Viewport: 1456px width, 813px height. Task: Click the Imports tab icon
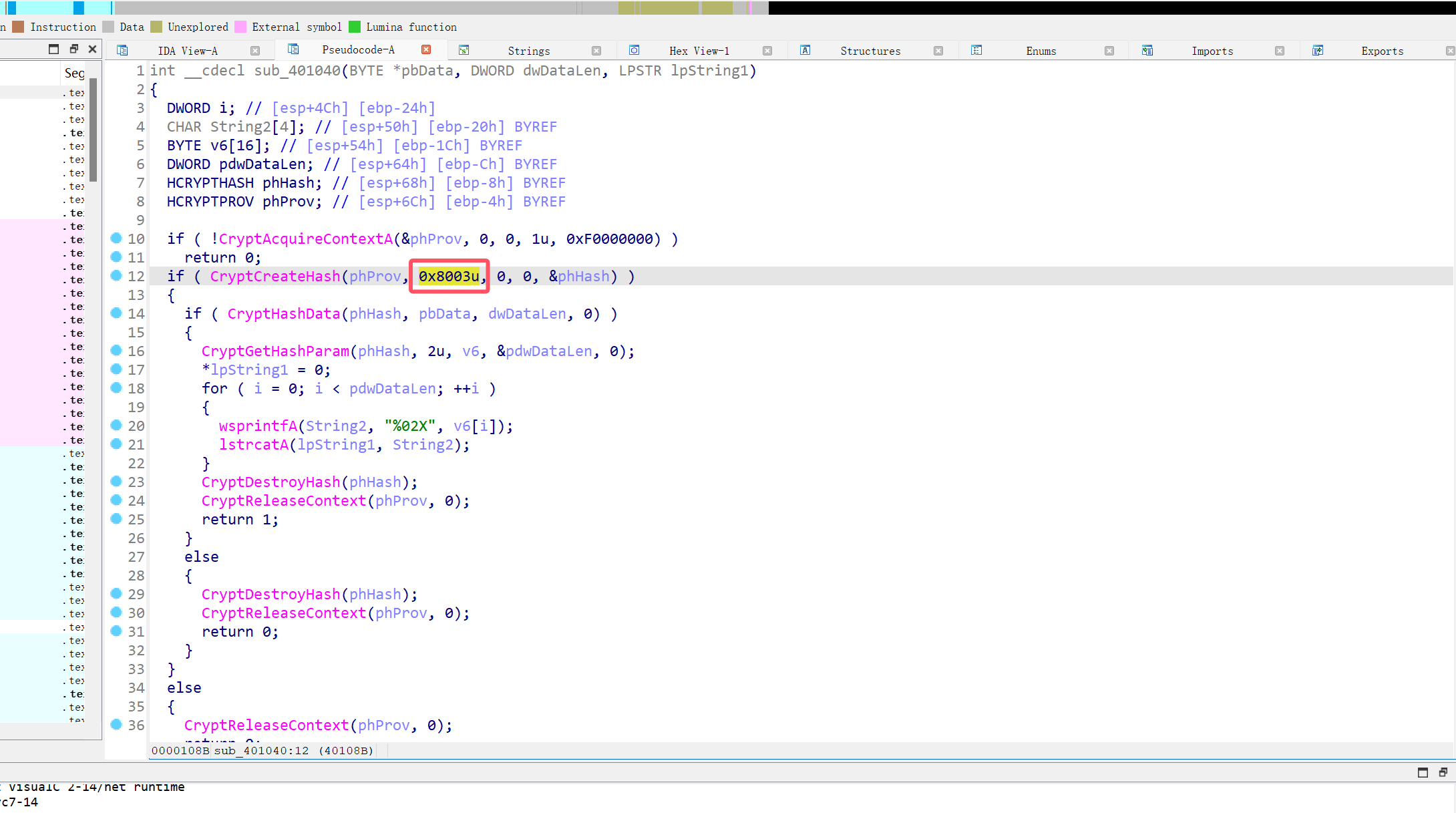pyautogui.click(x=1147, y=50)
